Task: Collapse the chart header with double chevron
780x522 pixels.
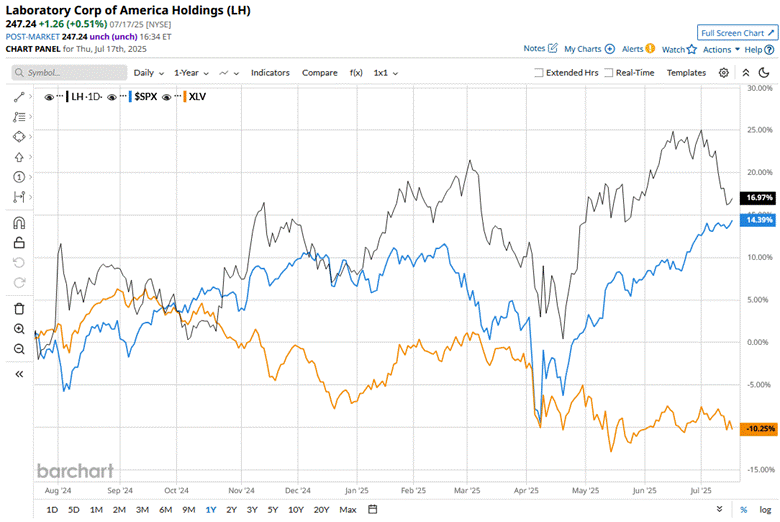Action: click(746, 73)
